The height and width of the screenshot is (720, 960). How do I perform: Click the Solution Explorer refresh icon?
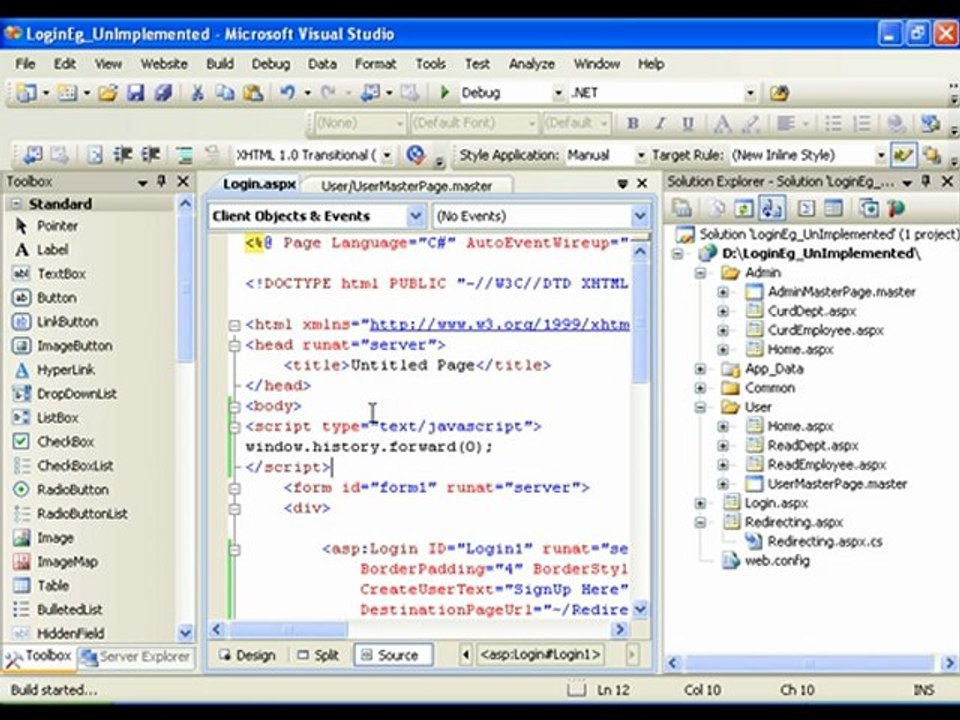743,209
